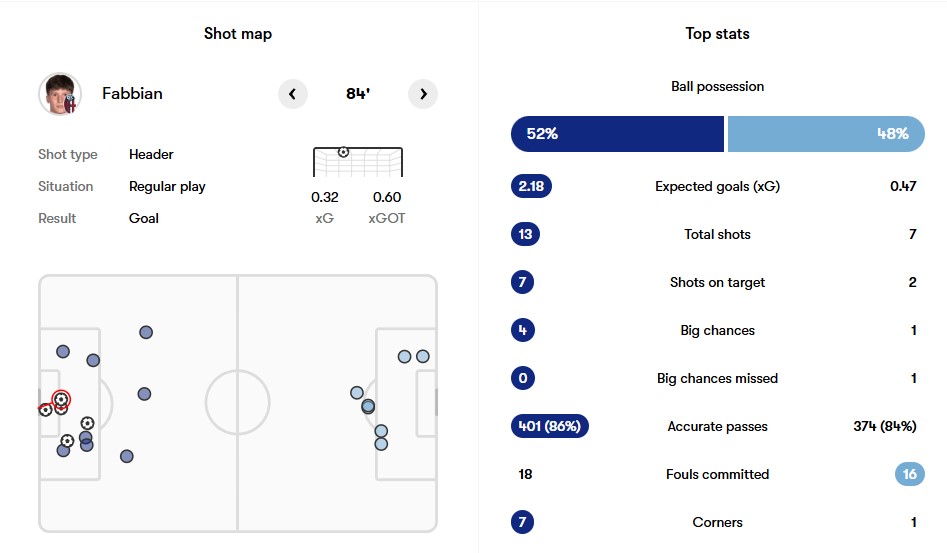The image size is (947, 553).
Task: Select the away shot dot closest to the right goal
Action: tap(423, 357)
